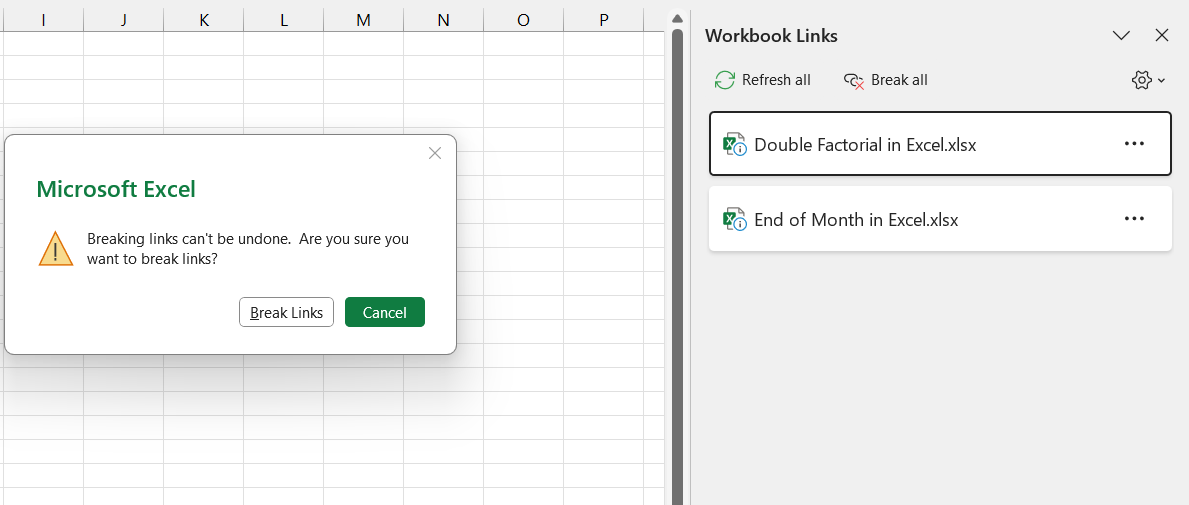Open more options for Double Factorial in Excel.xlsx
The image size is (1189, 505).
pos(1134,143)
